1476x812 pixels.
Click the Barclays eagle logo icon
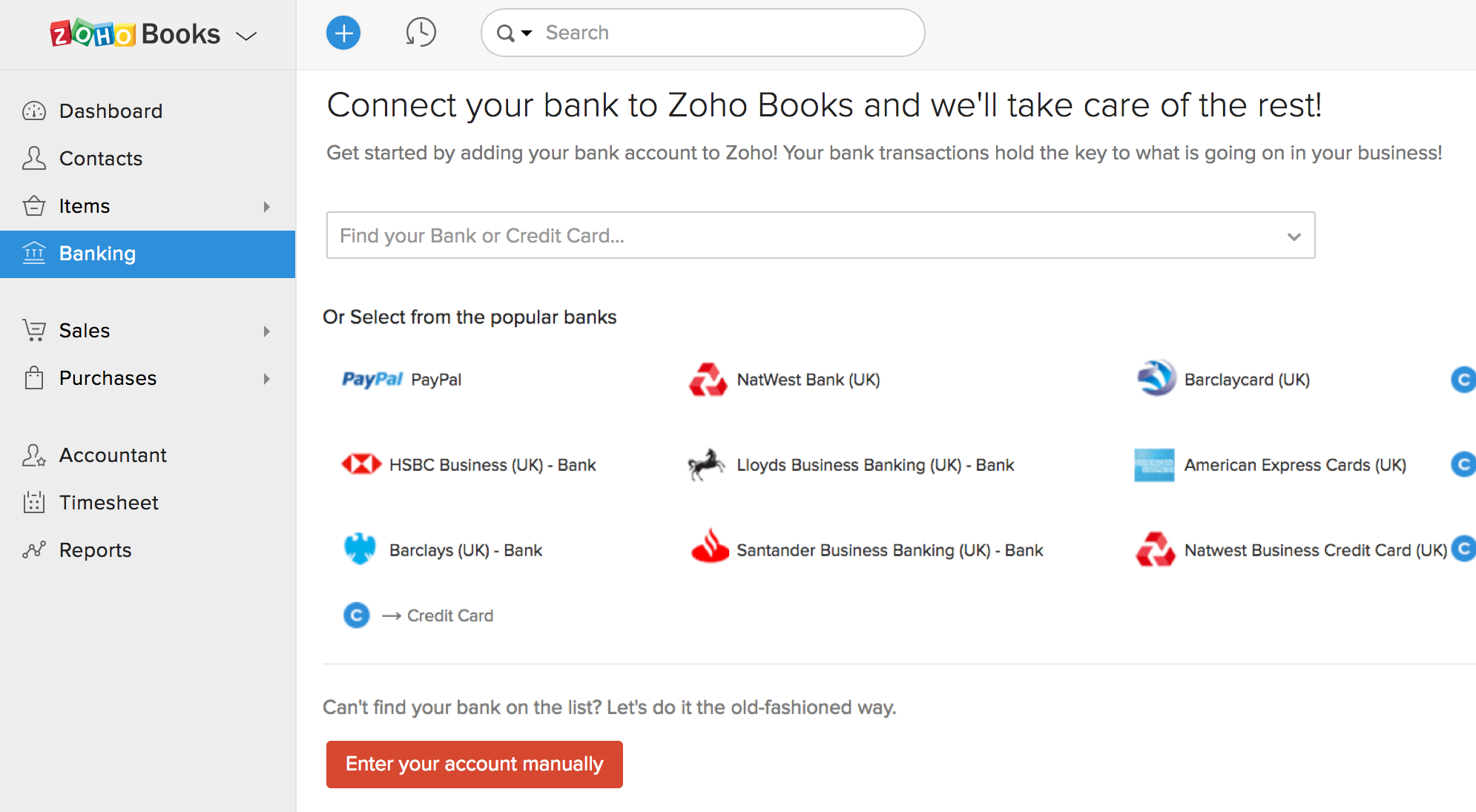click(360, 549)
